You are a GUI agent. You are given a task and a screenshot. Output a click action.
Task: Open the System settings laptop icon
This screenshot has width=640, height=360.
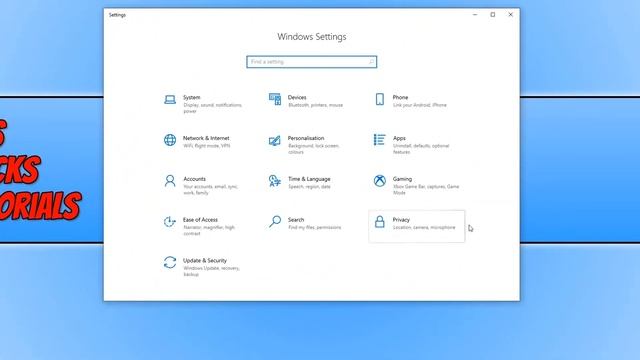[x=170, y=99]
